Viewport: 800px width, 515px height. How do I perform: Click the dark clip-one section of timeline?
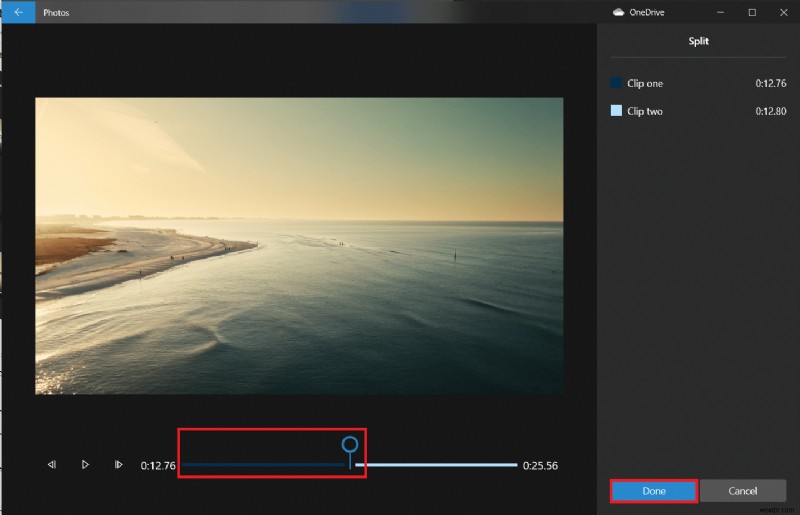[260, 465]
